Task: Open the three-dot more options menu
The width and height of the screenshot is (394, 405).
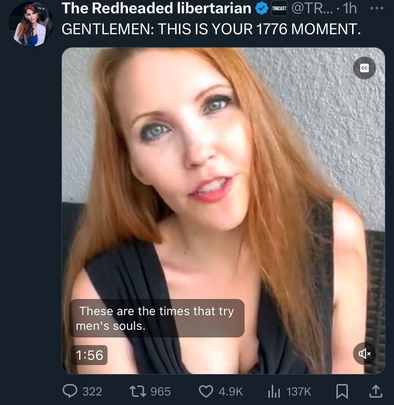Action: 377,8
